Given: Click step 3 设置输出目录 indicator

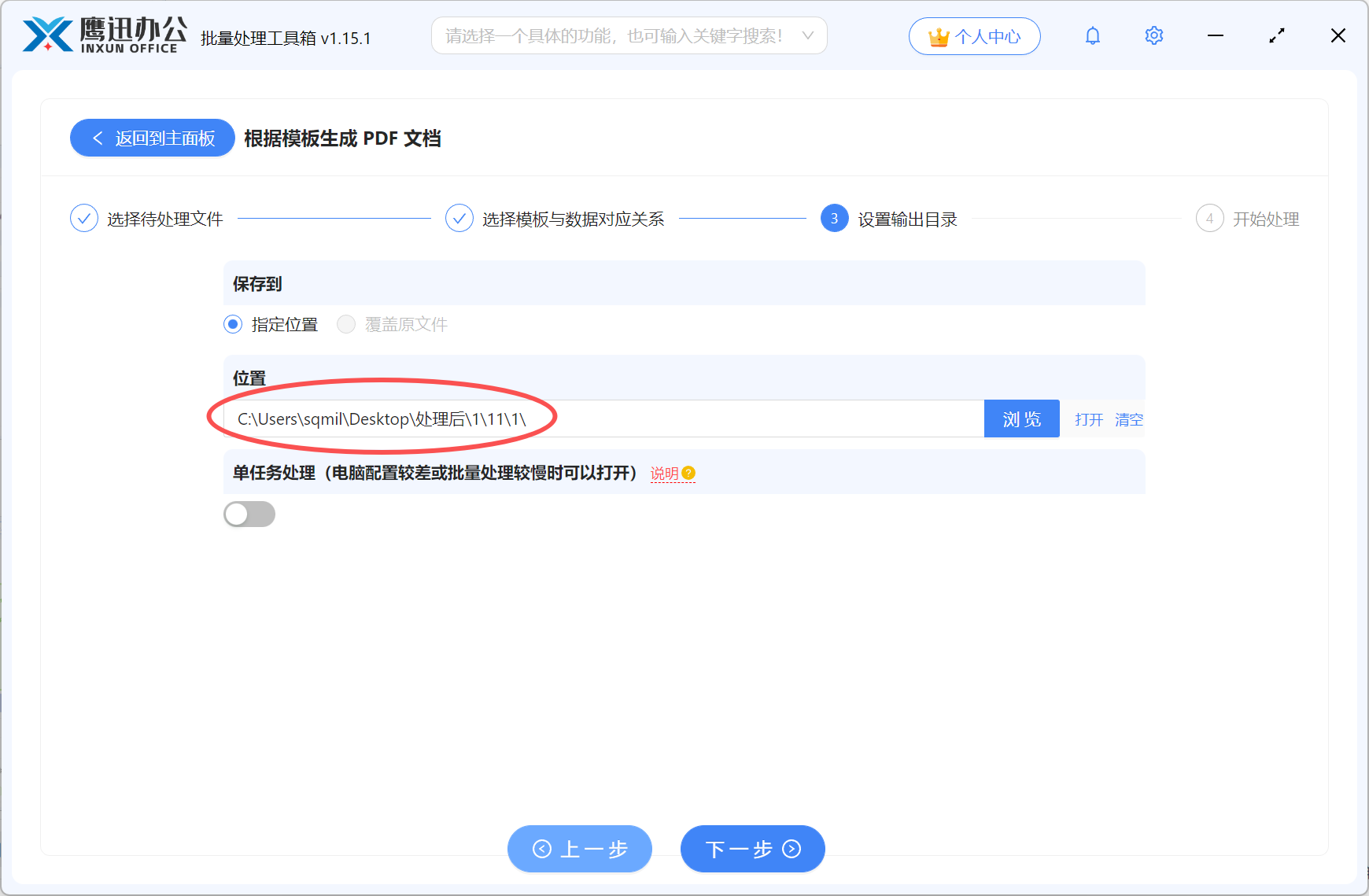Looking at the screenshot, I should click(x=833, y=219).
